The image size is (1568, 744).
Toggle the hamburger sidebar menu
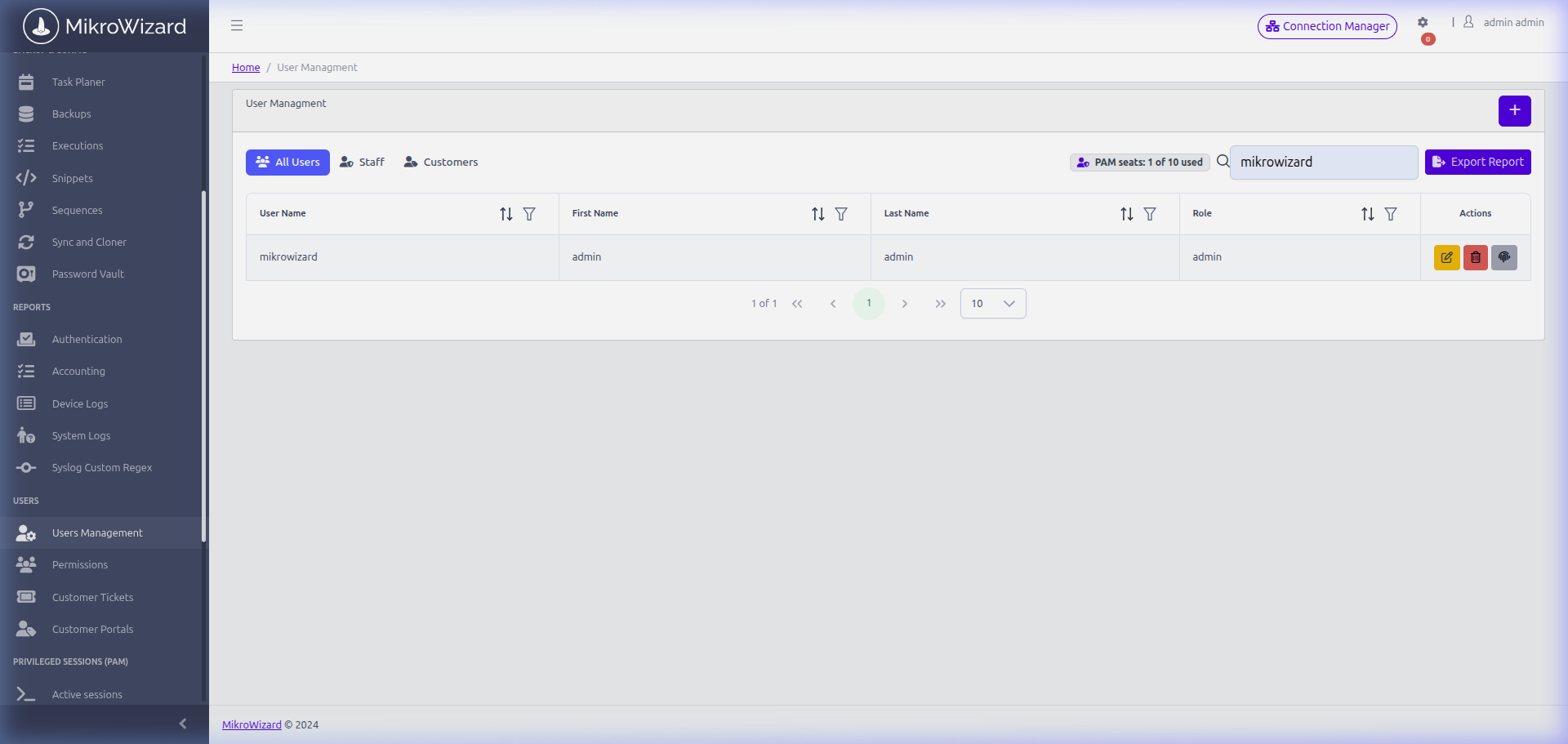(x=237, y=25)
